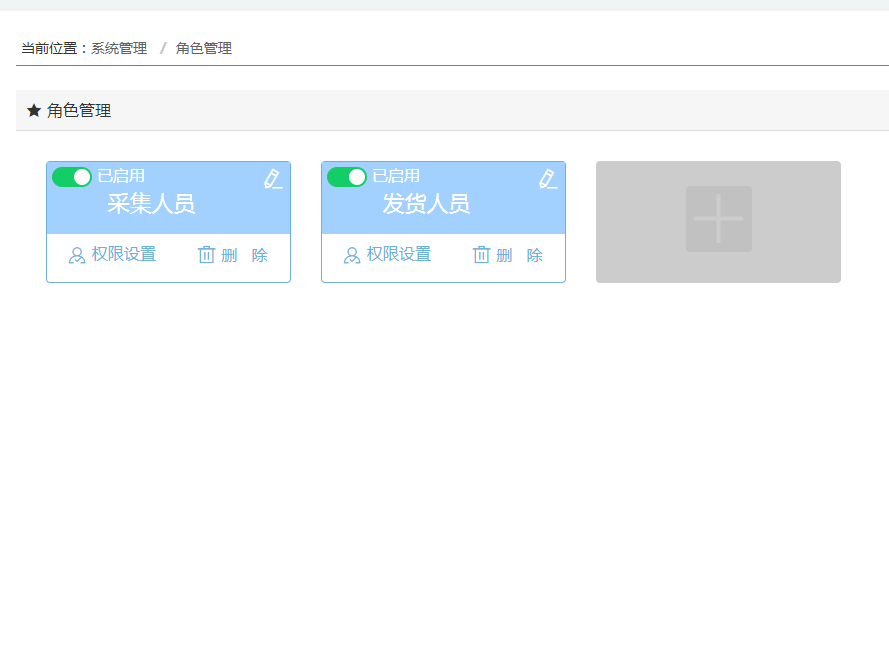The height and width of the screenshot is (647, 889).
Task: Add a new role with plus card
Action: 718,222
